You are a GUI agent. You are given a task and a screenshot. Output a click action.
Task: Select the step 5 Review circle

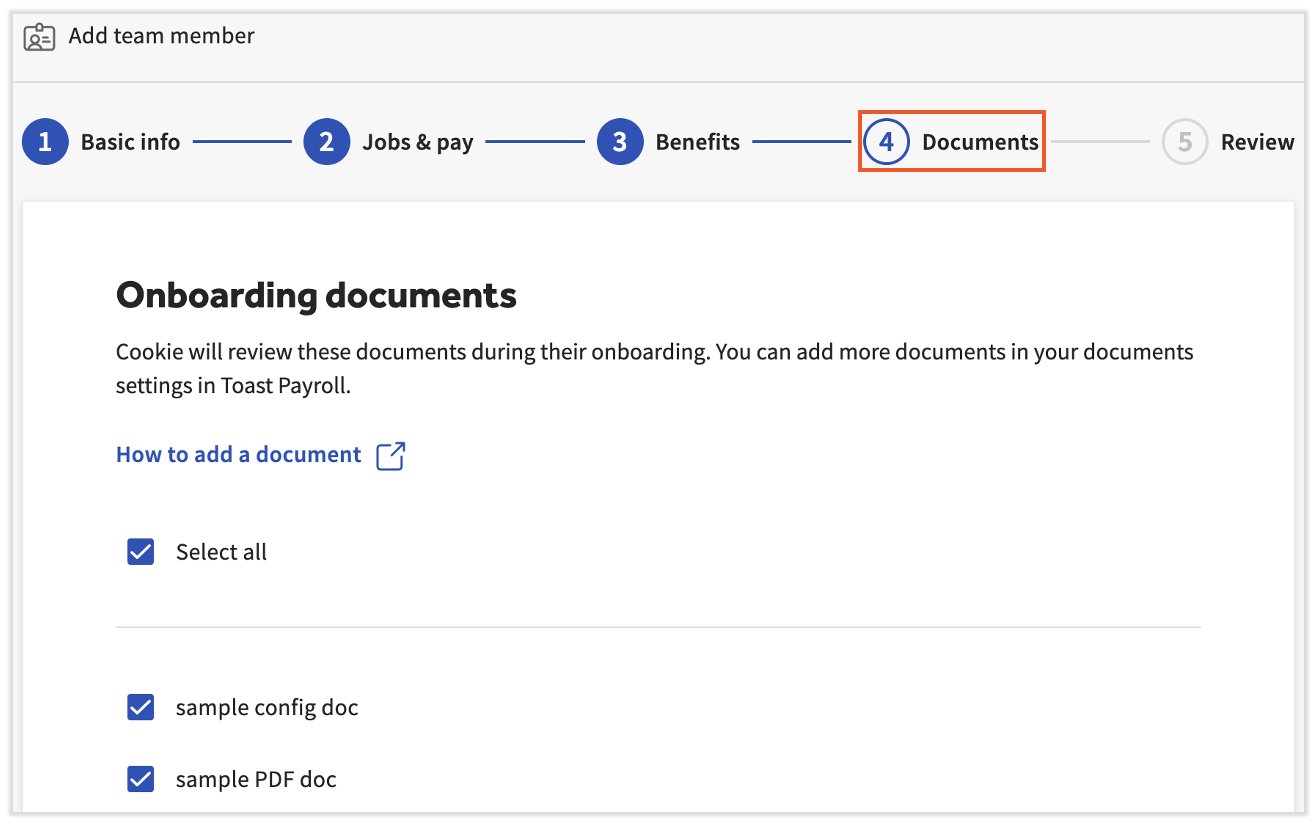1184,141
